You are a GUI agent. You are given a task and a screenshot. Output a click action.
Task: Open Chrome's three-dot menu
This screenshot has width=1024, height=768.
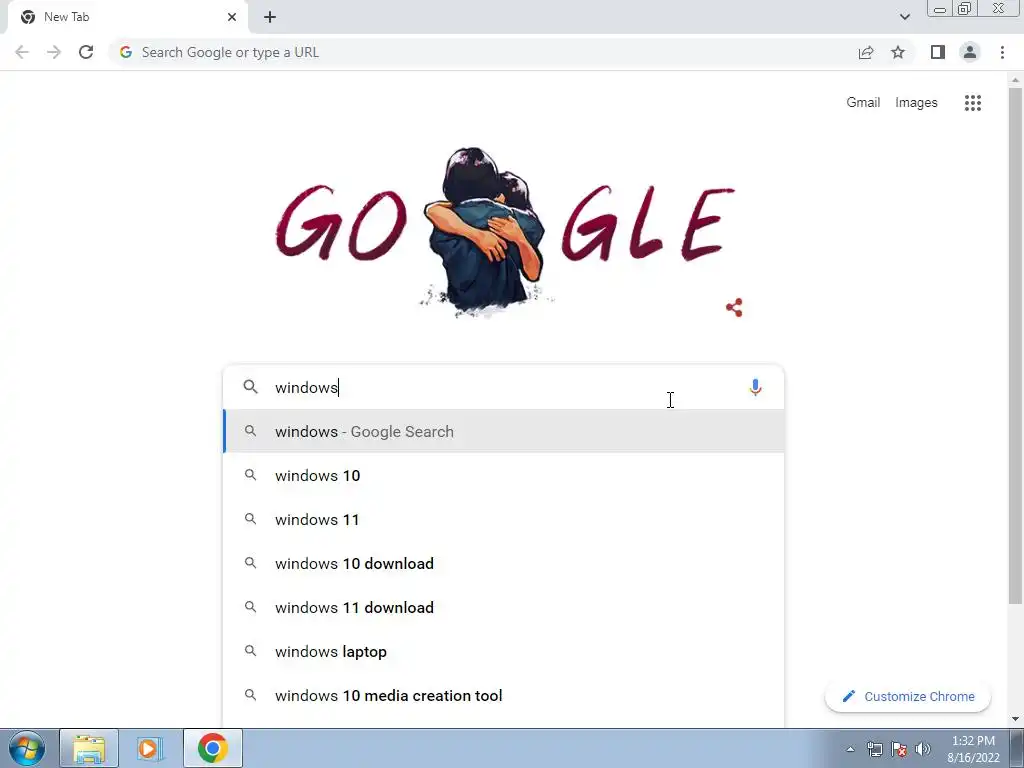tap(1002, 52)
